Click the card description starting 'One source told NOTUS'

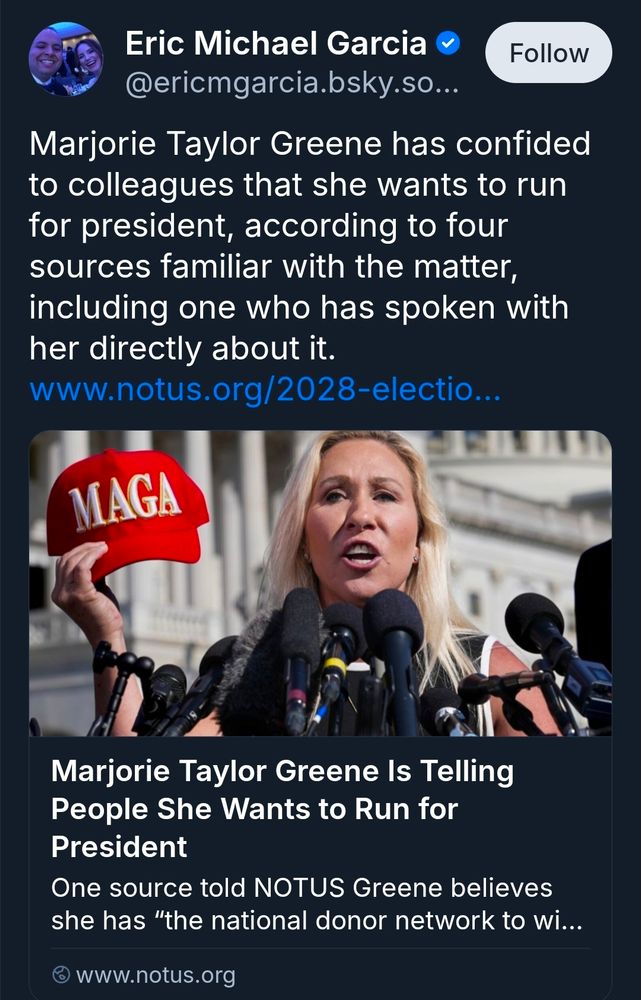pos(300,884)
